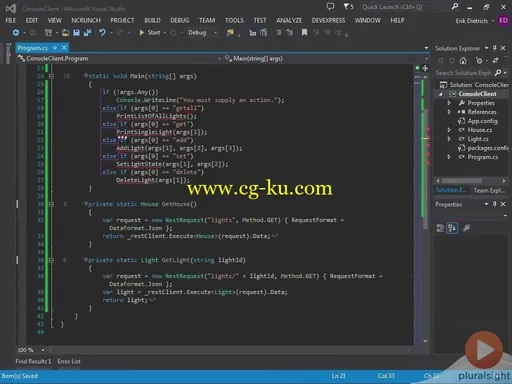Click the Undo arrow in toolbar

click(102, 33)
